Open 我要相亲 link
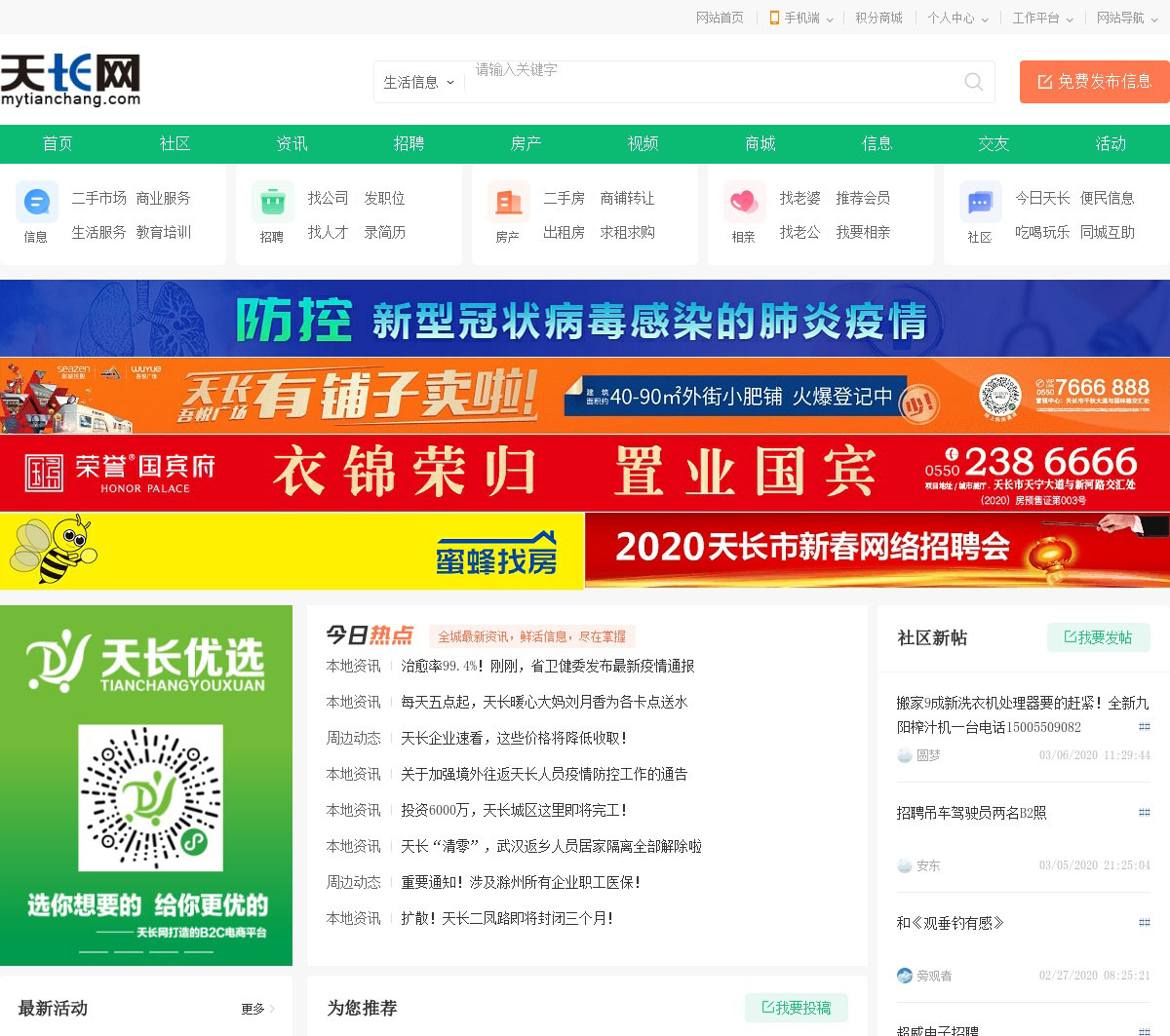Screen dimensions: 1170x1036 coord(863,232)
